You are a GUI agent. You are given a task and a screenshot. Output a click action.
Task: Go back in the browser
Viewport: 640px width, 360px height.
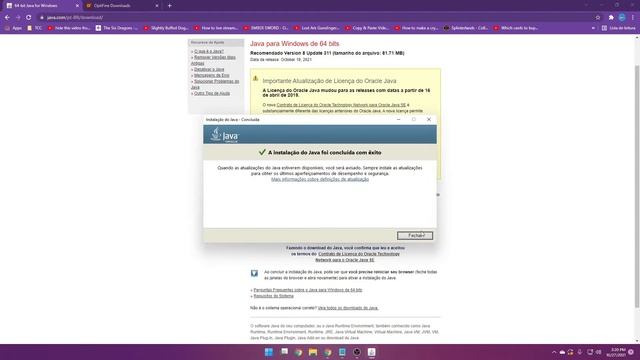point(7,18)
